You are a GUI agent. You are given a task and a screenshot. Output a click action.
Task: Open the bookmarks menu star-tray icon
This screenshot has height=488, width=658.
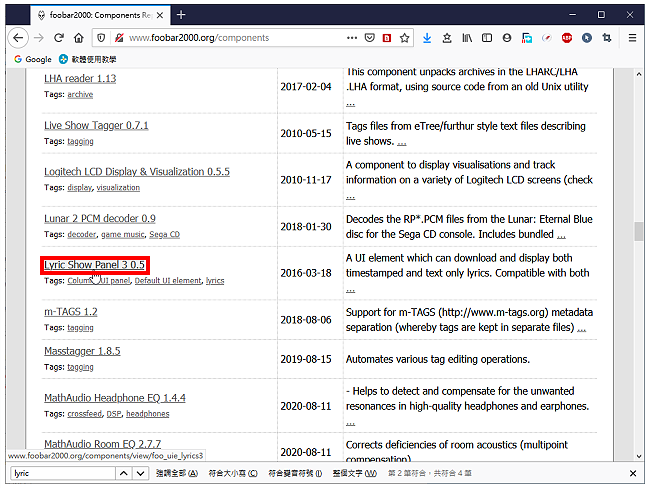pos(447,38)
